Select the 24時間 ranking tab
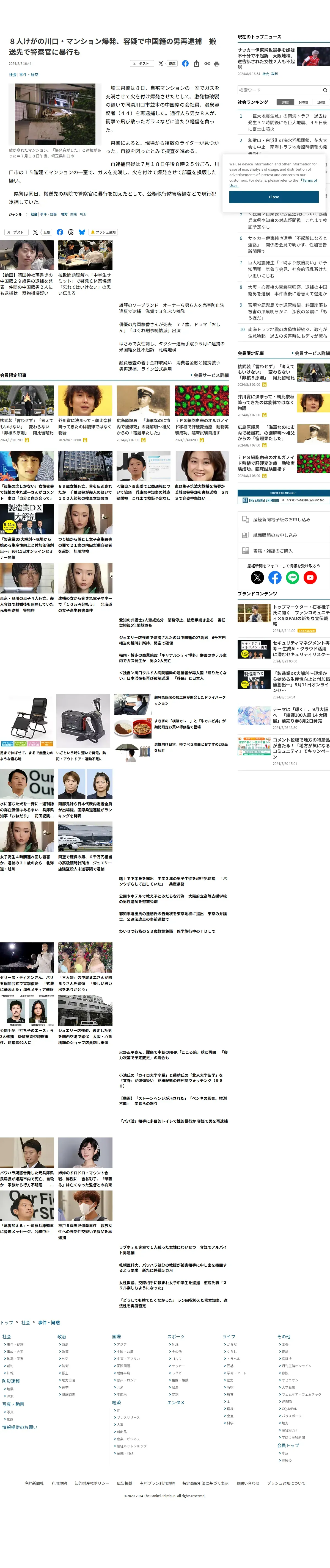Screen dimensions: 330x1568 click(303, 102)
